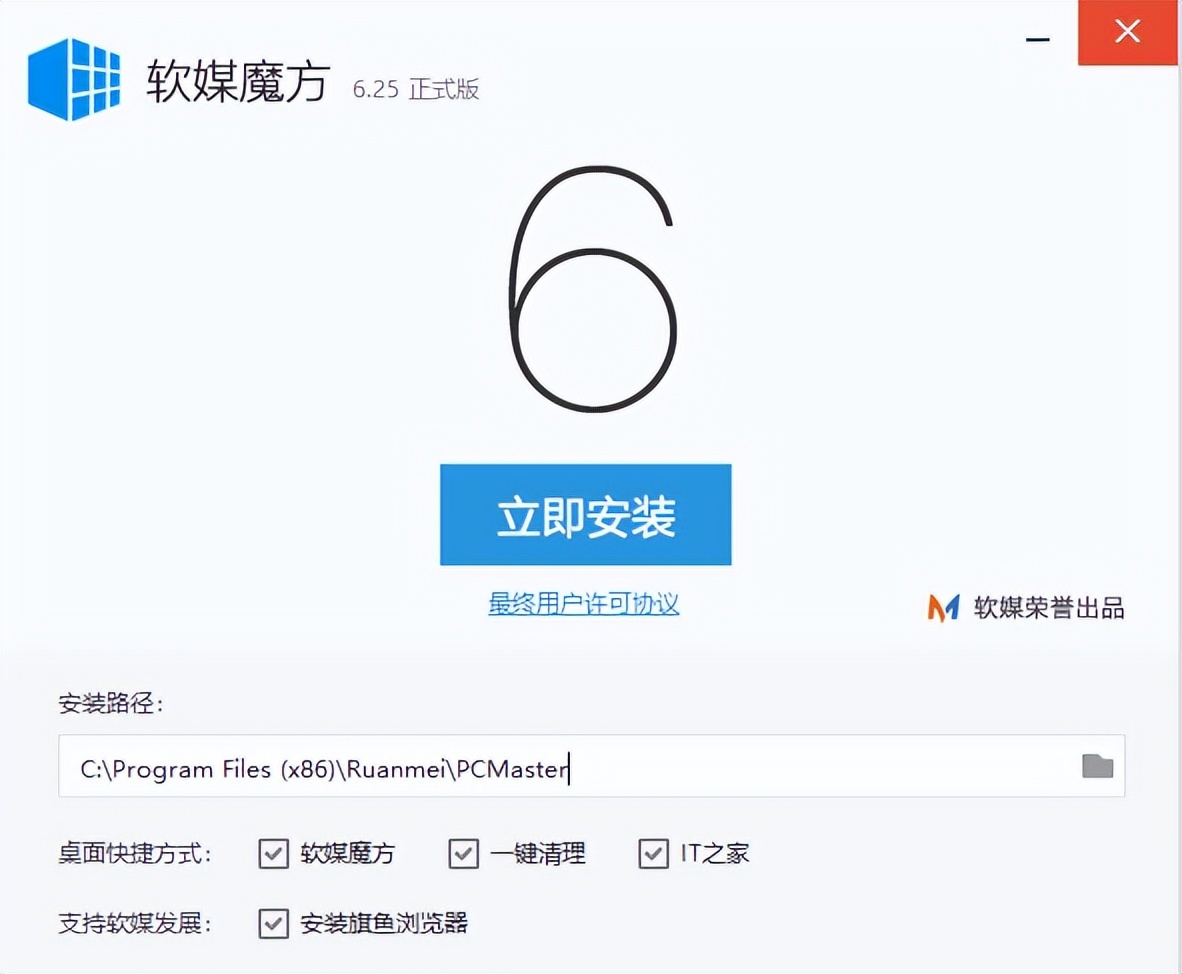Click the 软媒魔方 title text
The width and height of the screenshot is (1182, 974).
tap(238, 81)
